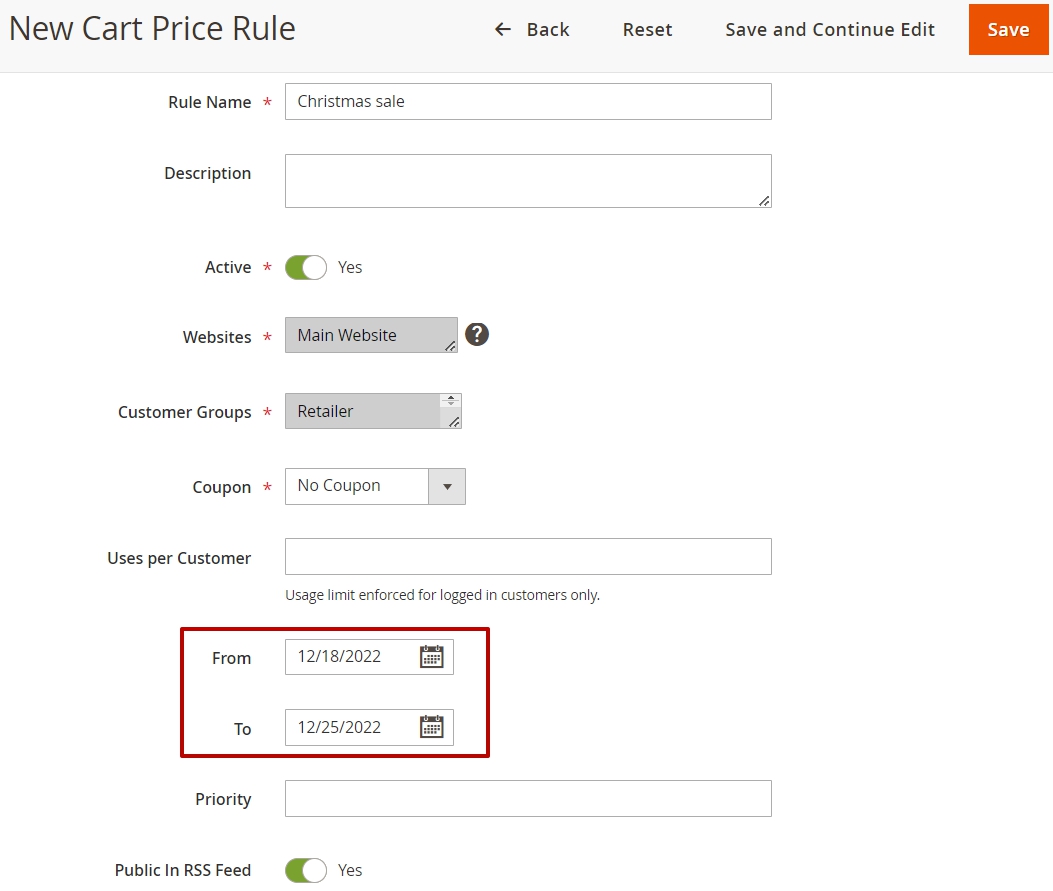The height and width of the screenshot is (891, 1053).
Task: Open the To date calendar picker
Action: [431, 727]
